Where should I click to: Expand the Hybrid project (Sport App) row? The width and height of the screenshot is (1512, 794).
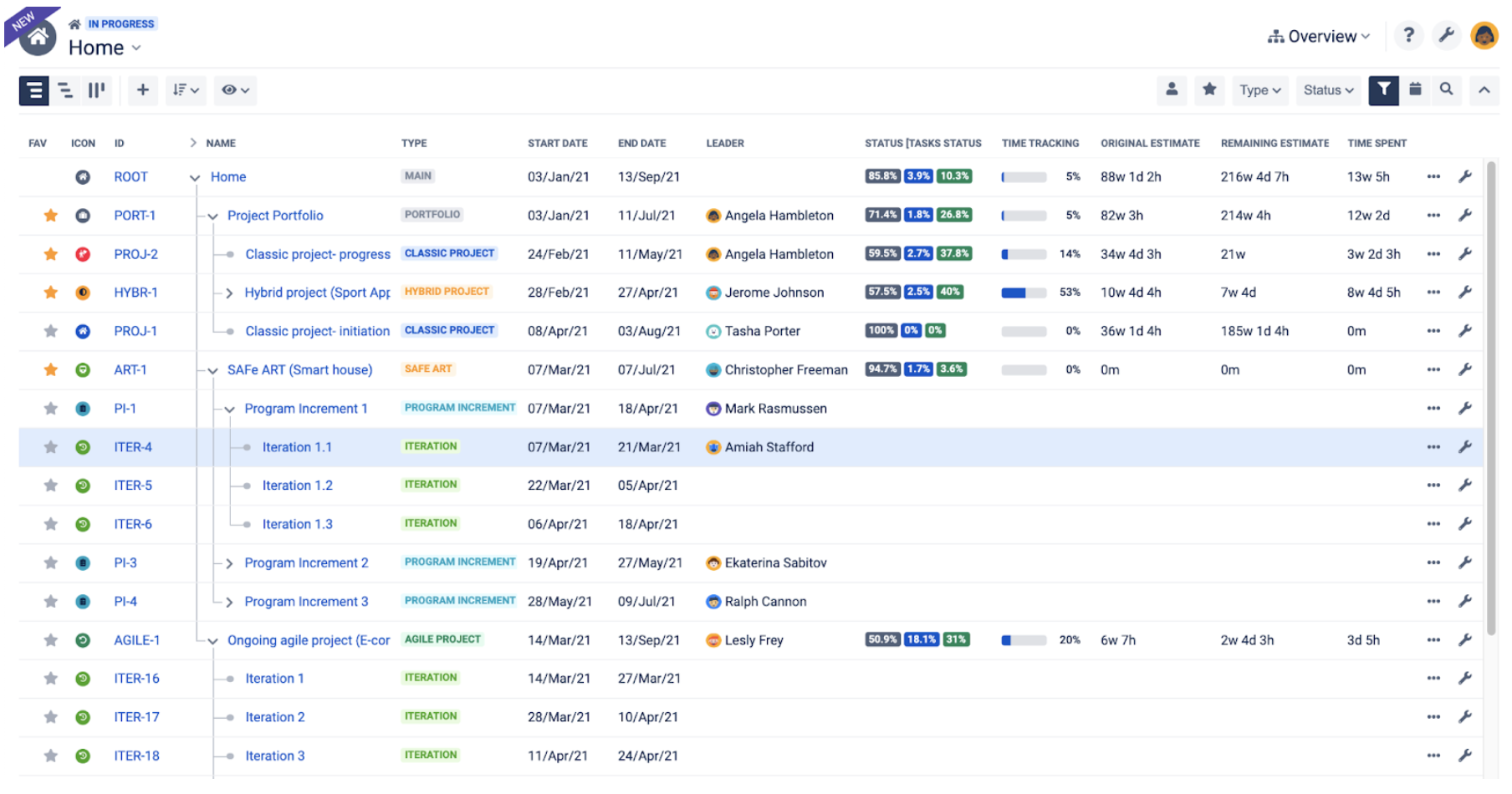click(228, 293)
